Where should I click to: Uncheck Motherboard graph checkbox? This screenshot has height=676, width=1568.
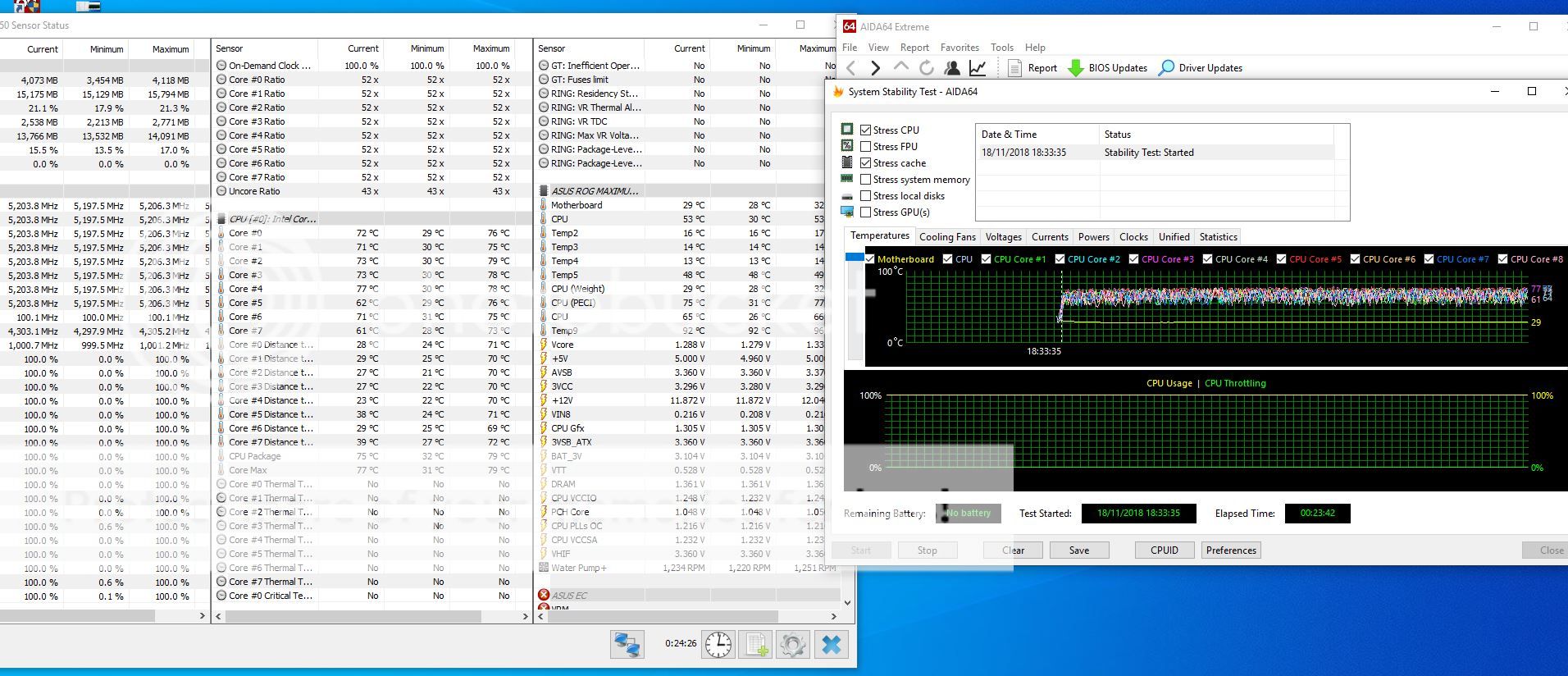(x=869, y=259)
